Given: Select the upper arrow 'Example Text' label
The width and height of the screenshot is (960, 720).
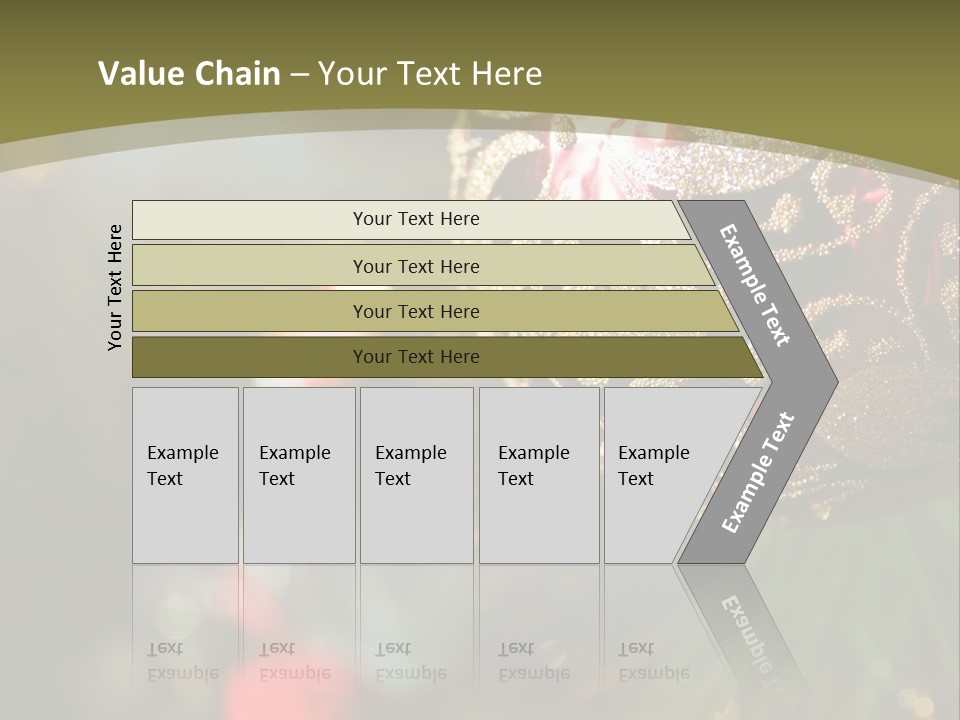Looking at the screenshot, I should [x=755, y=285].
